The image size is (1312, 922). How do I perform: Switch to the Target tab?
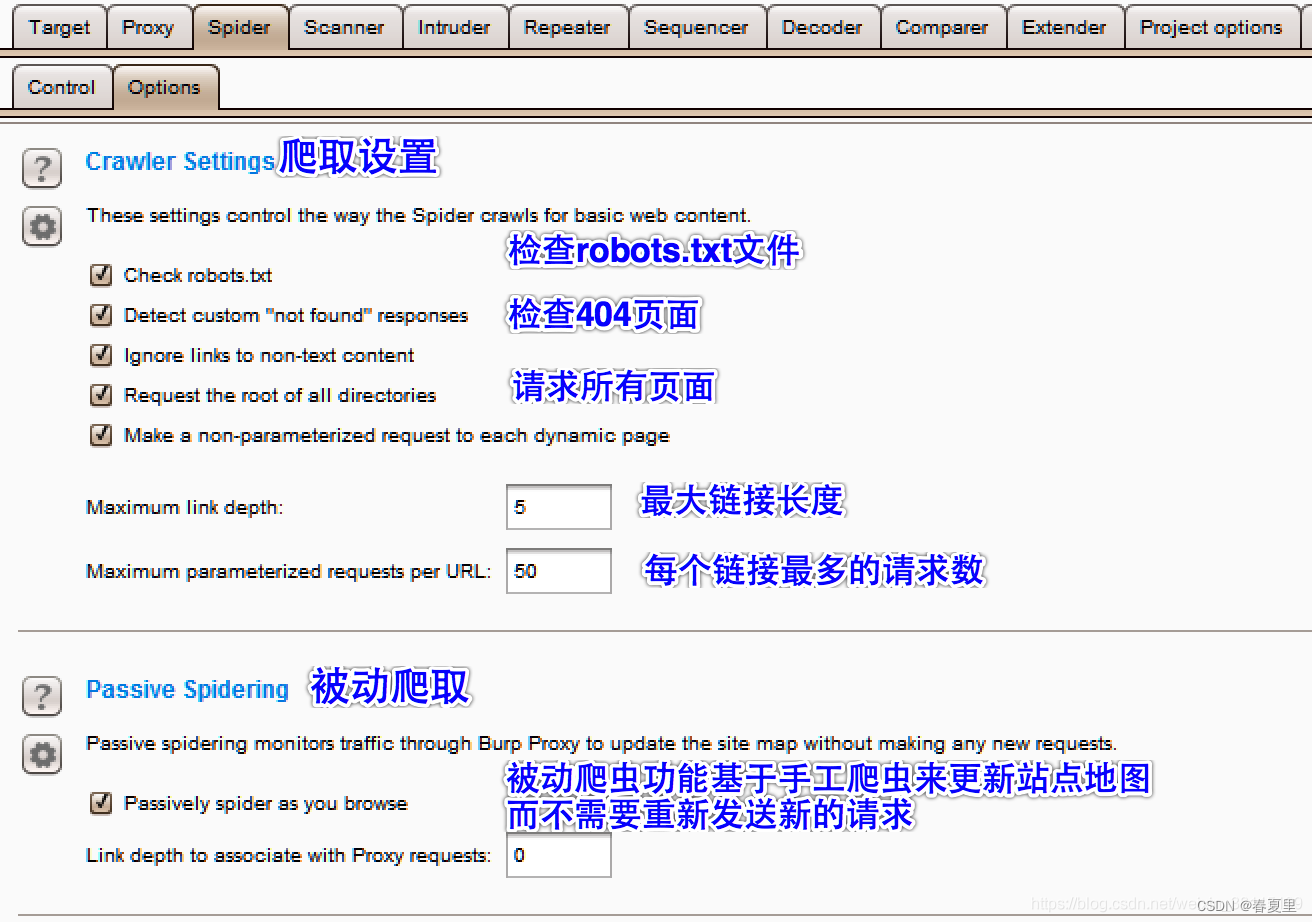59,27
